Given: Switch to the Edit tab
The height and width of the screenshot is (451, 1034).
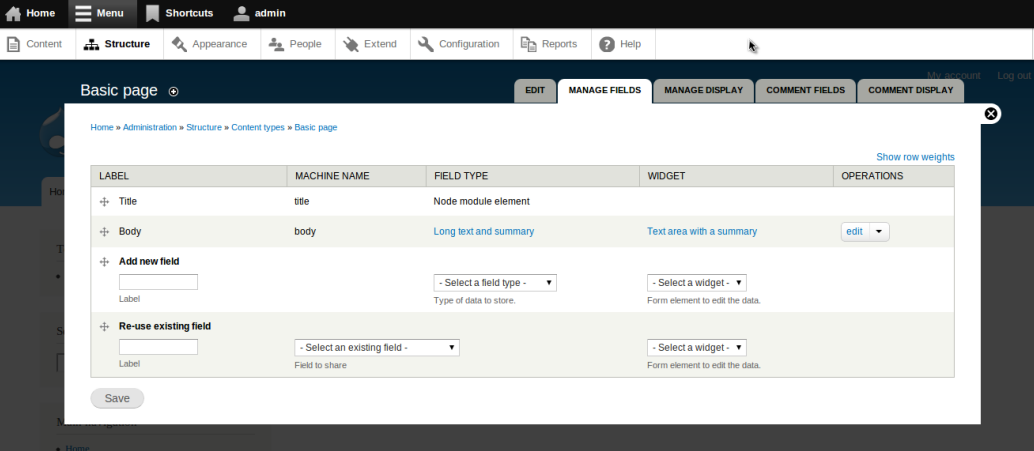Looking at the screenshot, I should (x=535, y=90).
